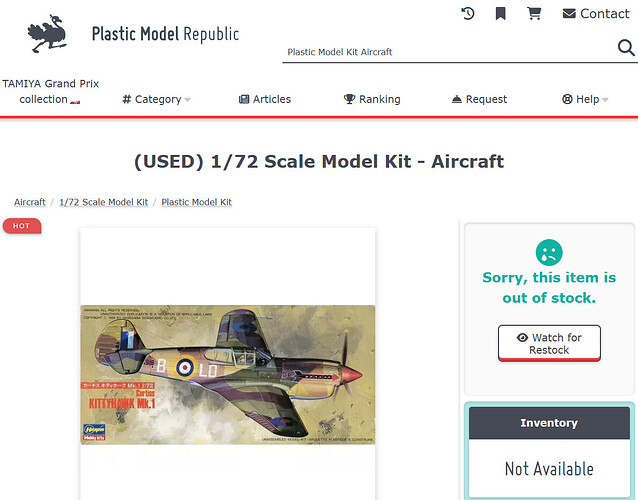Click the Plastic Model Republic bird logo
Viewport: 638px width, 500px height.
click(x=47, y=34)
